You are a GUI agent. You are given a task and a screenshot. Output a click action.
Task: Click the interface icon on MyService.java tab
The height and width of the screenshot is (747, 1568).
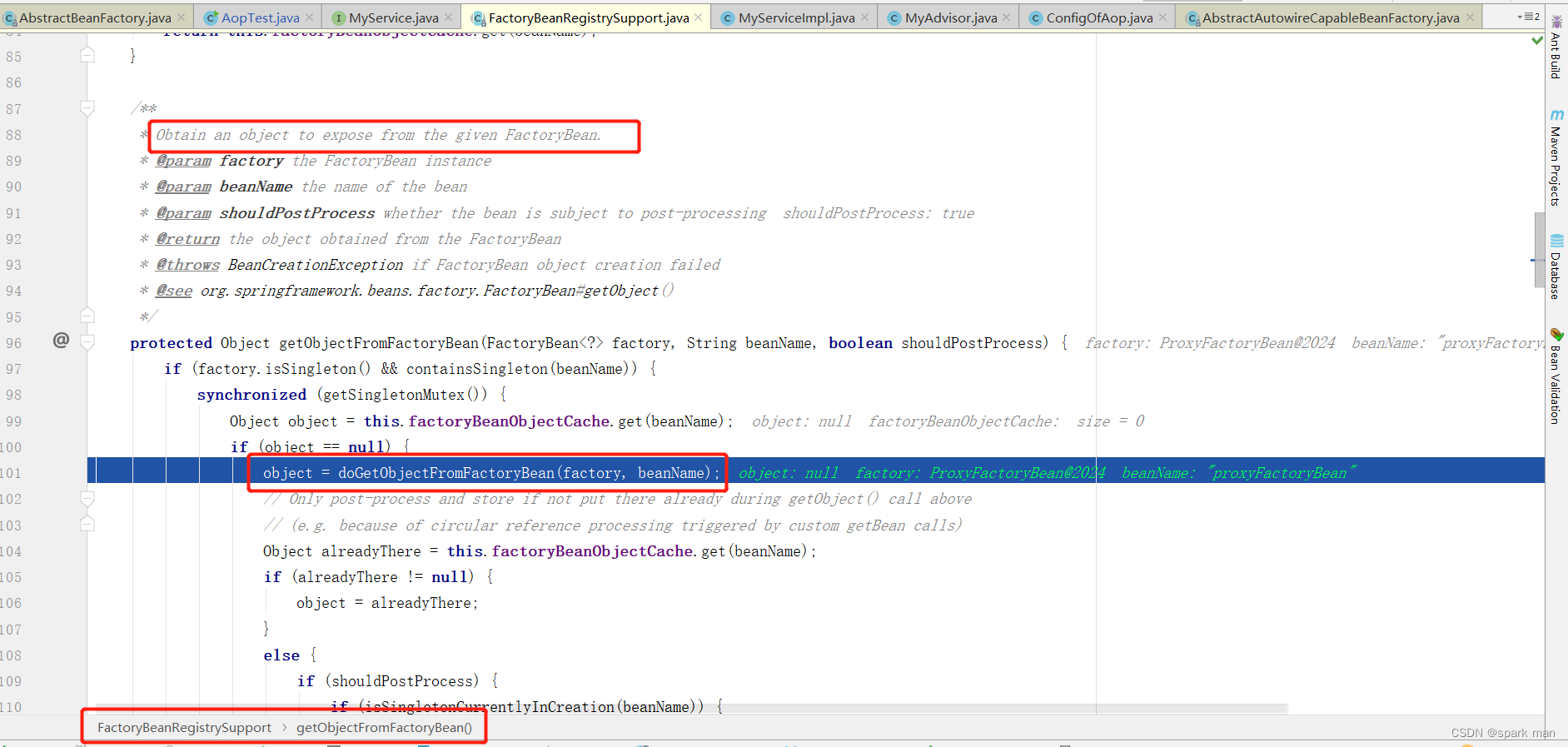[338, 18]
